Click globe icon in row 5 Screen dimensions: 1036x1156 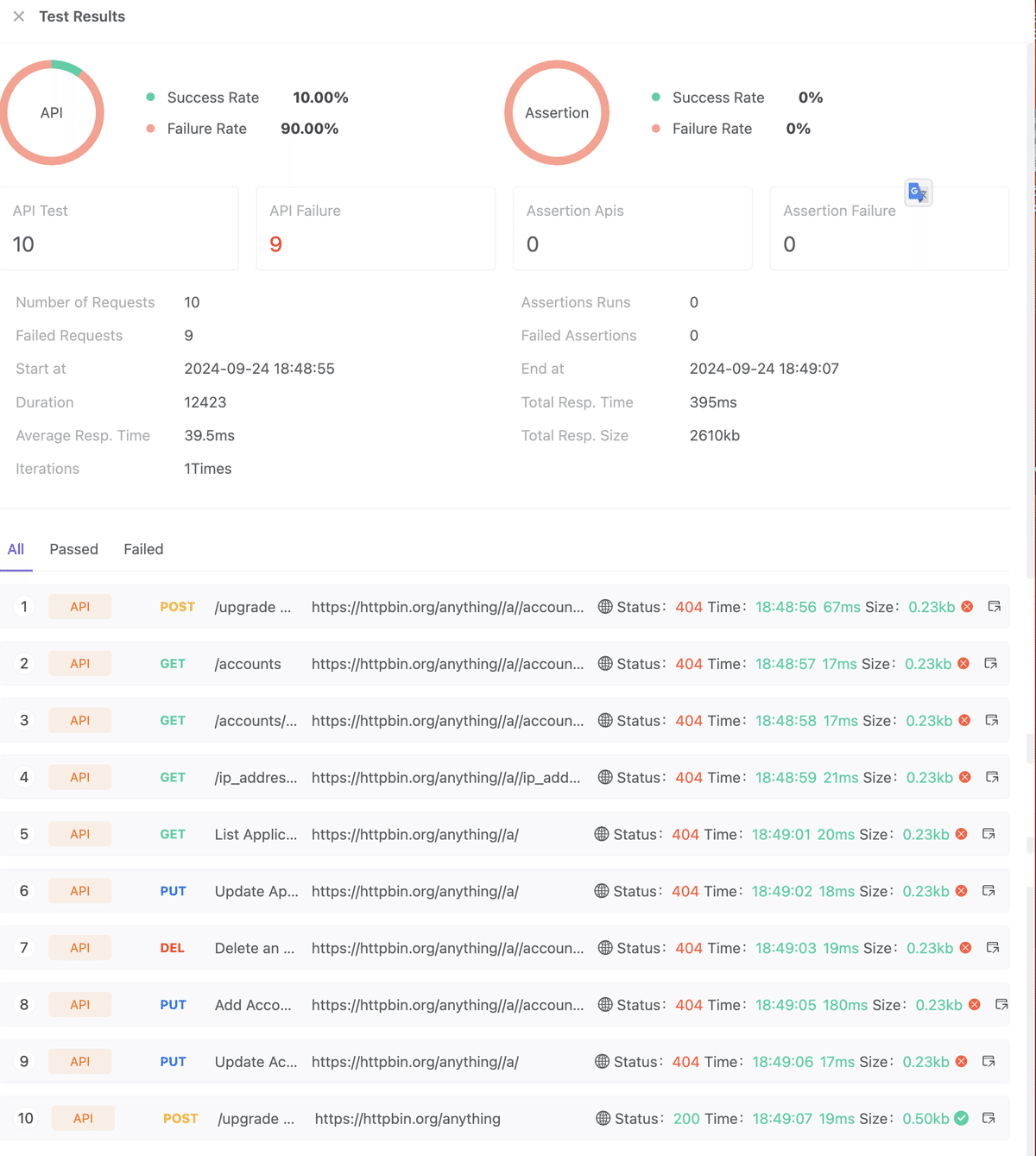602,834
